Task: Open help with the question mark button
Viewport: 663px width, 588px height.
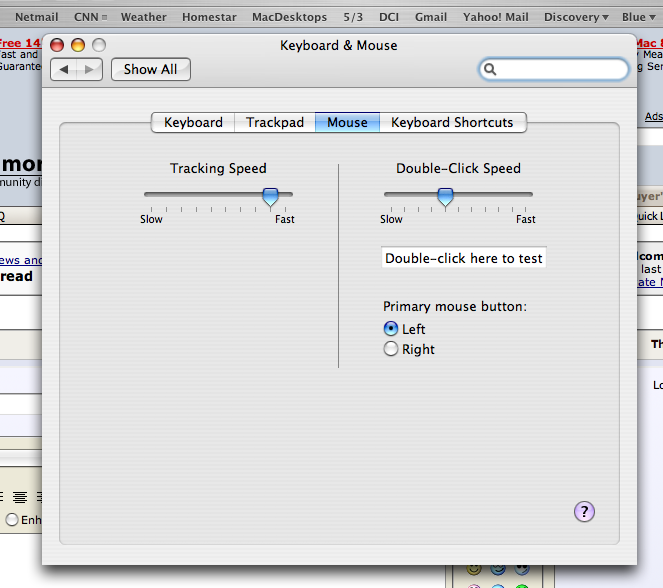Action: click(584, 511)
